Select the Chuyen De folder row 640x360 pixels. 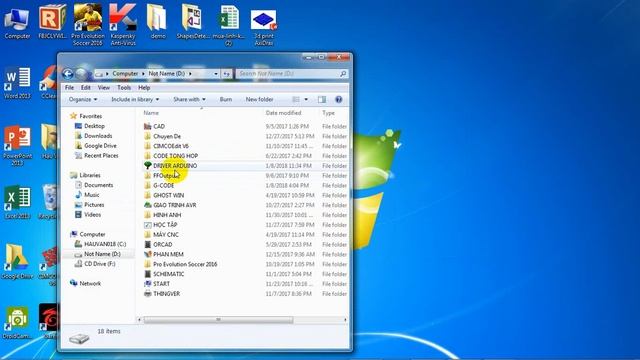(246, 136)
